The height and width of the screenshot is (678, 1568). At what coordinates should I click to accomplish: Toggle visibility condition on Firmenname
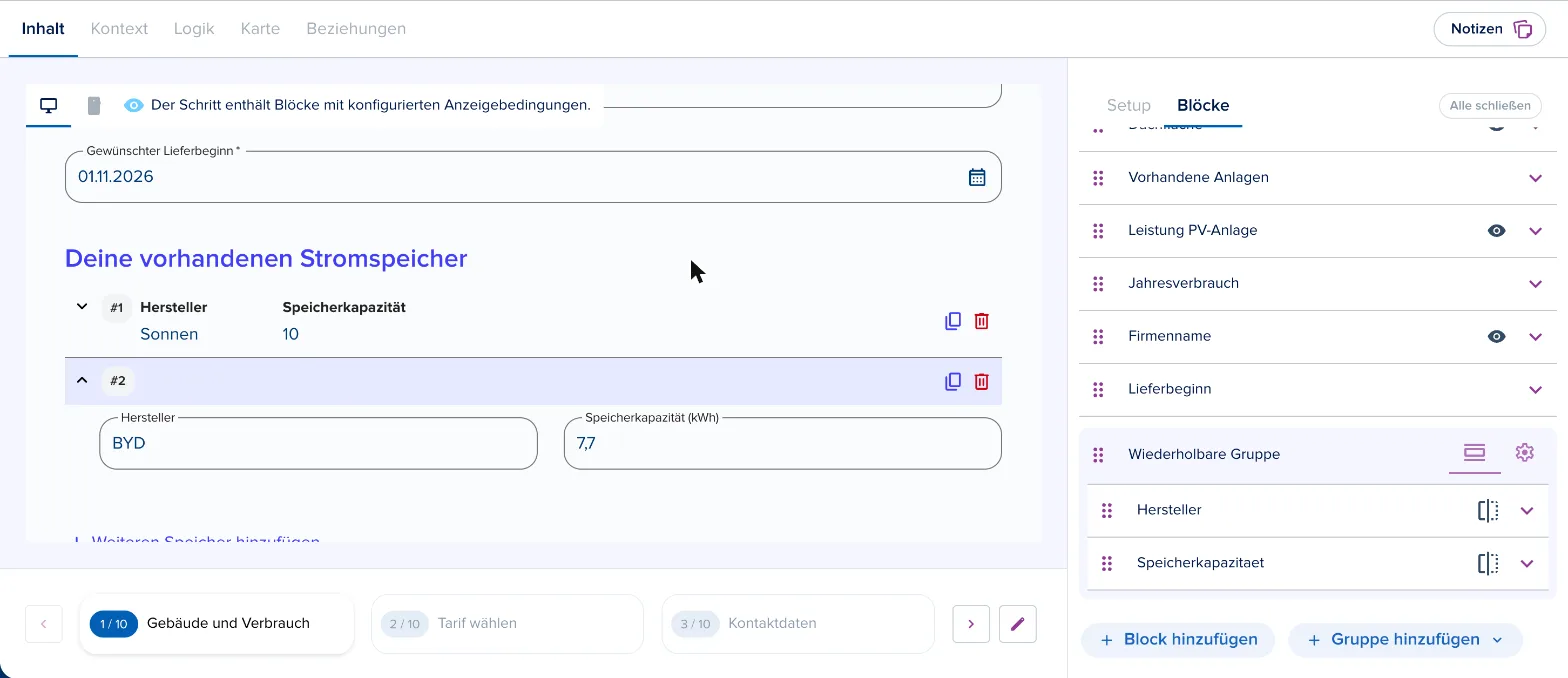1496,337
